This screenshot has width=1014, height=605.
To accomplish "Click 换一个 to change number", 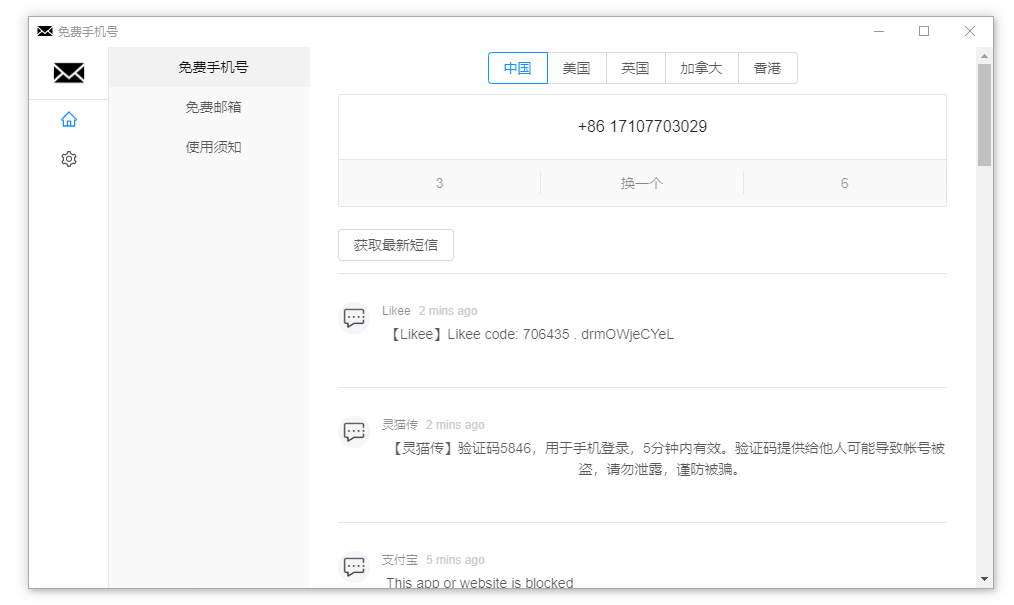I will pyautogui.click(x=642, y=183).
